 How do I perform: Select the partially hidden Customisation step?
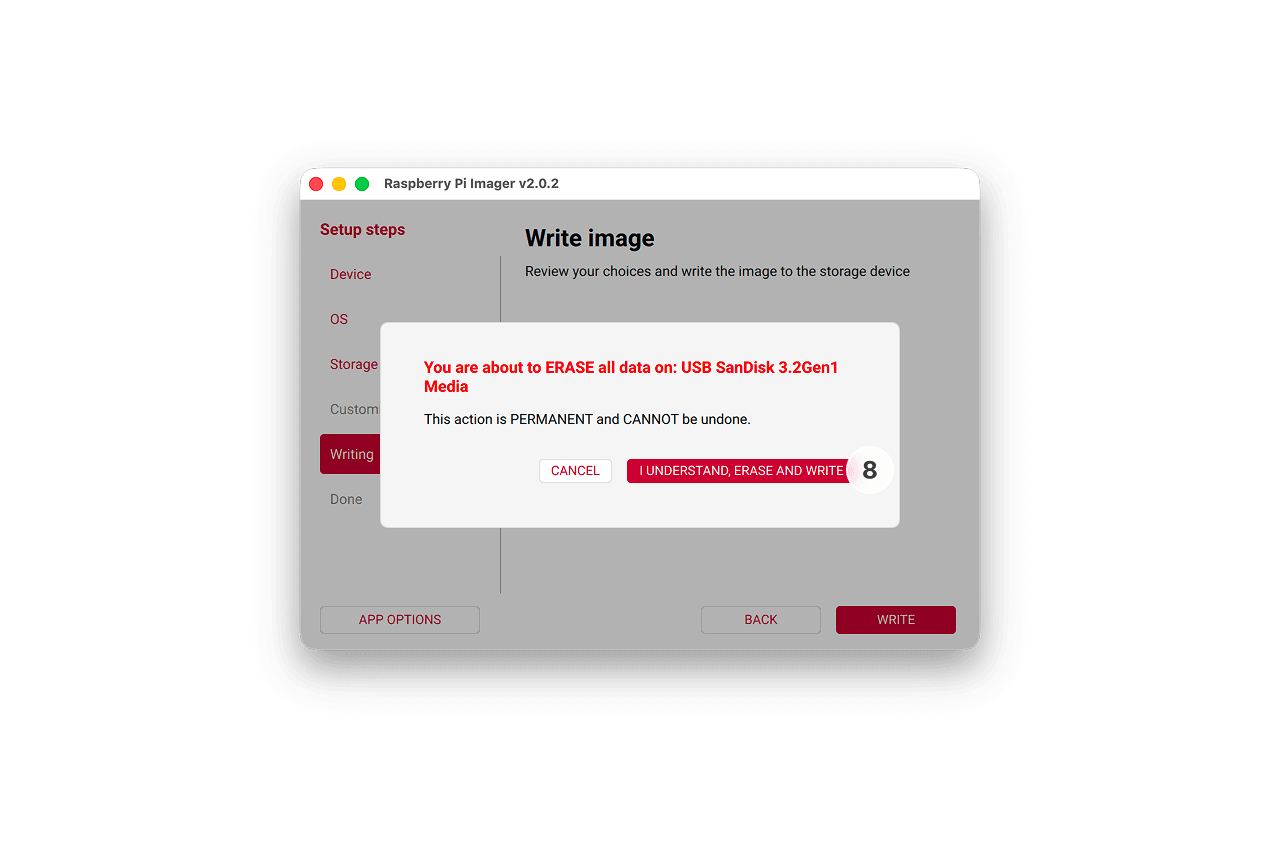click(x=354, y=409)
